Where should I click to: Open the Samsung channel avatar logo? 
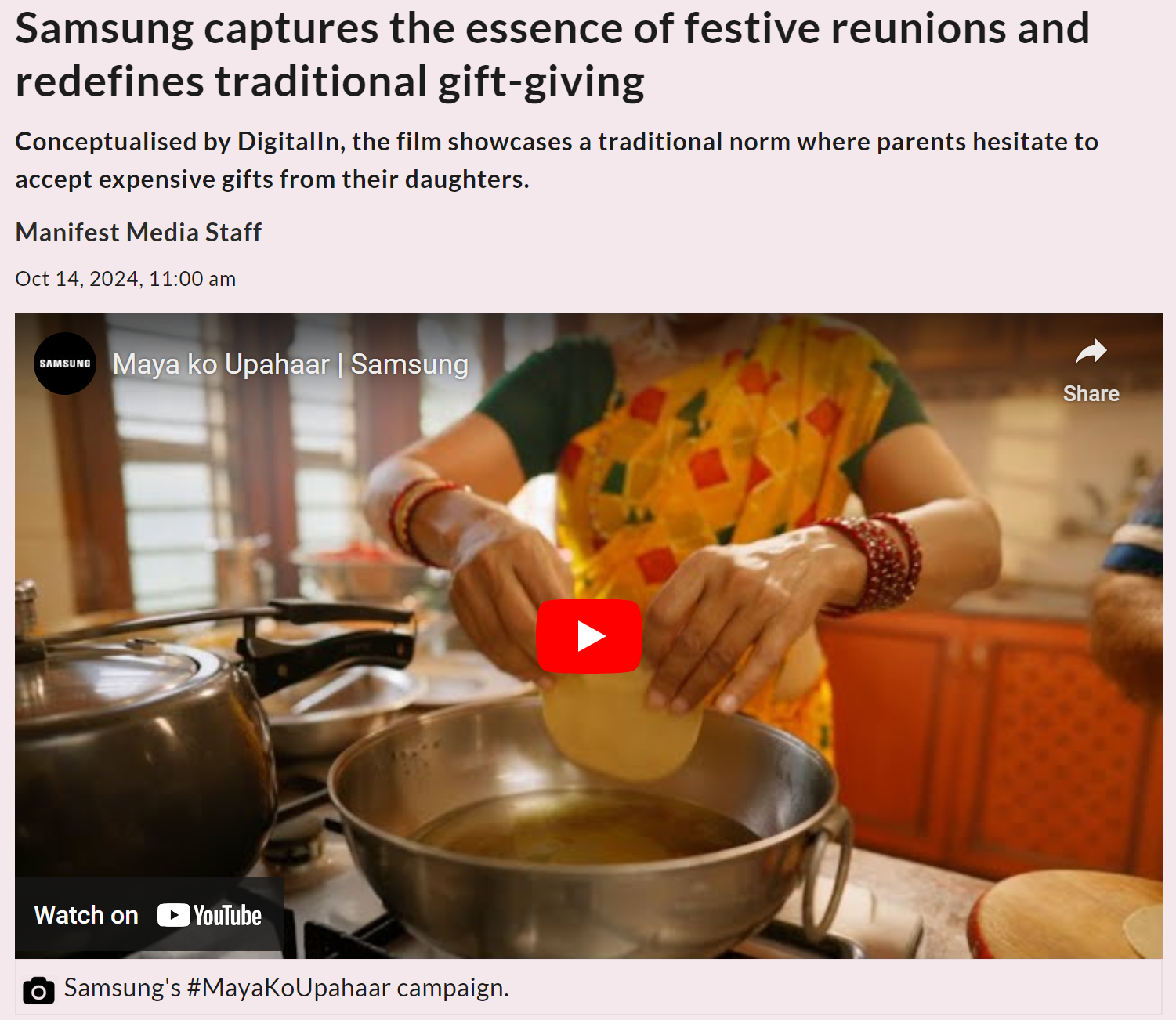[x=65, y=364]
